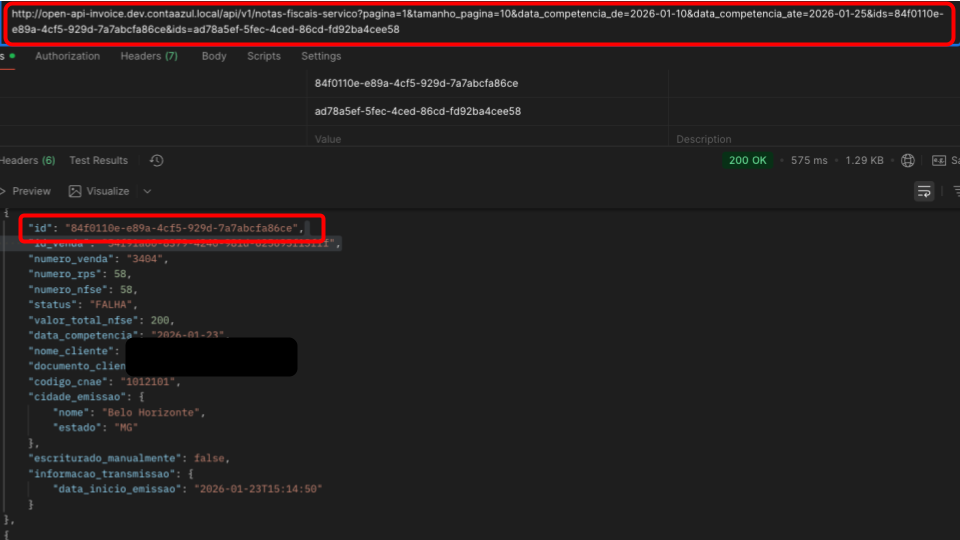The width and height of the screenshot is (960, 540).
Task: Click the save response example icon
Action: coord(939,160)
